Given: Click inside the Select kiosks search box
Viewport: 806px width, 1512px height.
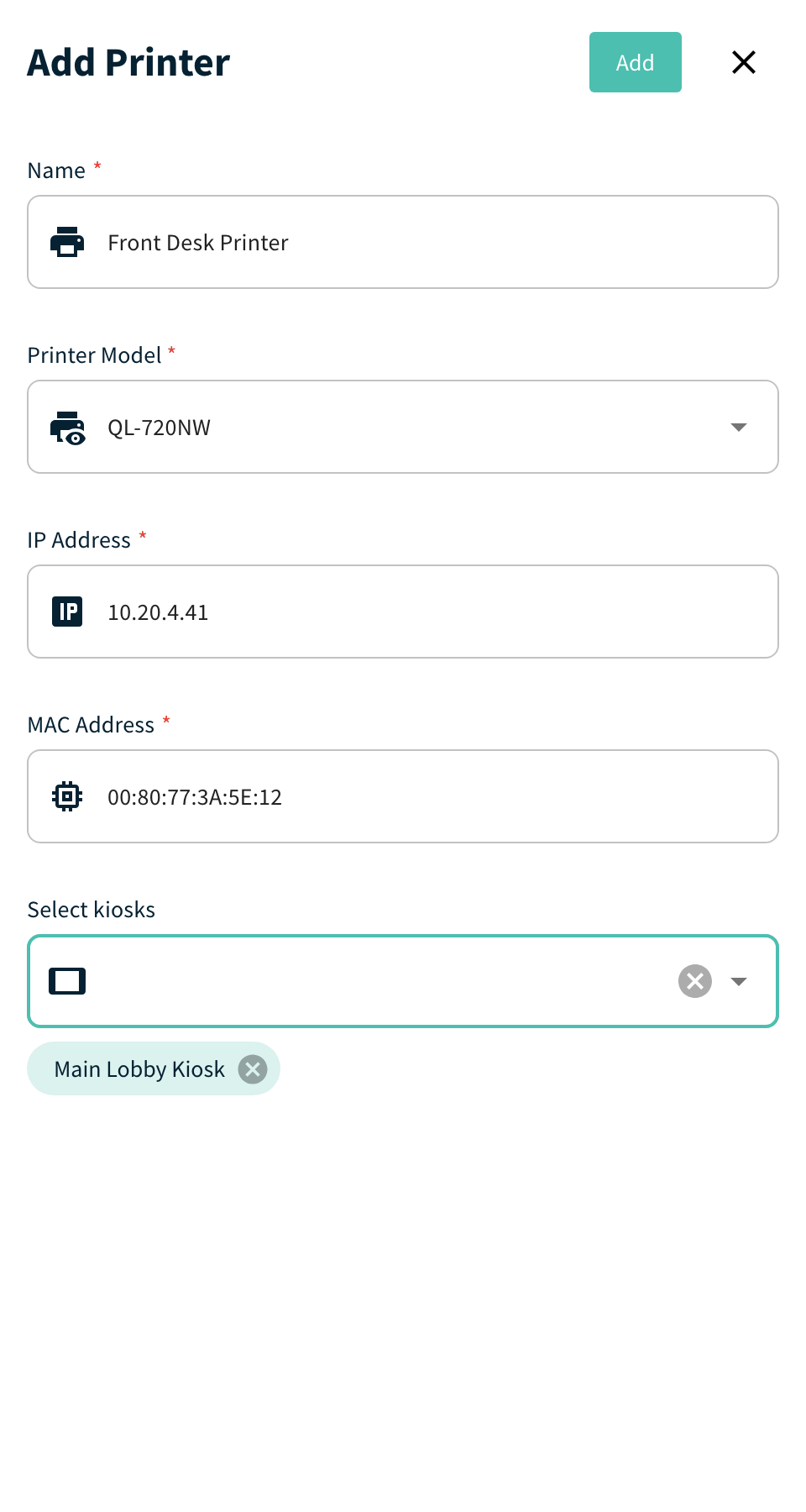Looking at the screenshot, I should [x=378, y=981].
